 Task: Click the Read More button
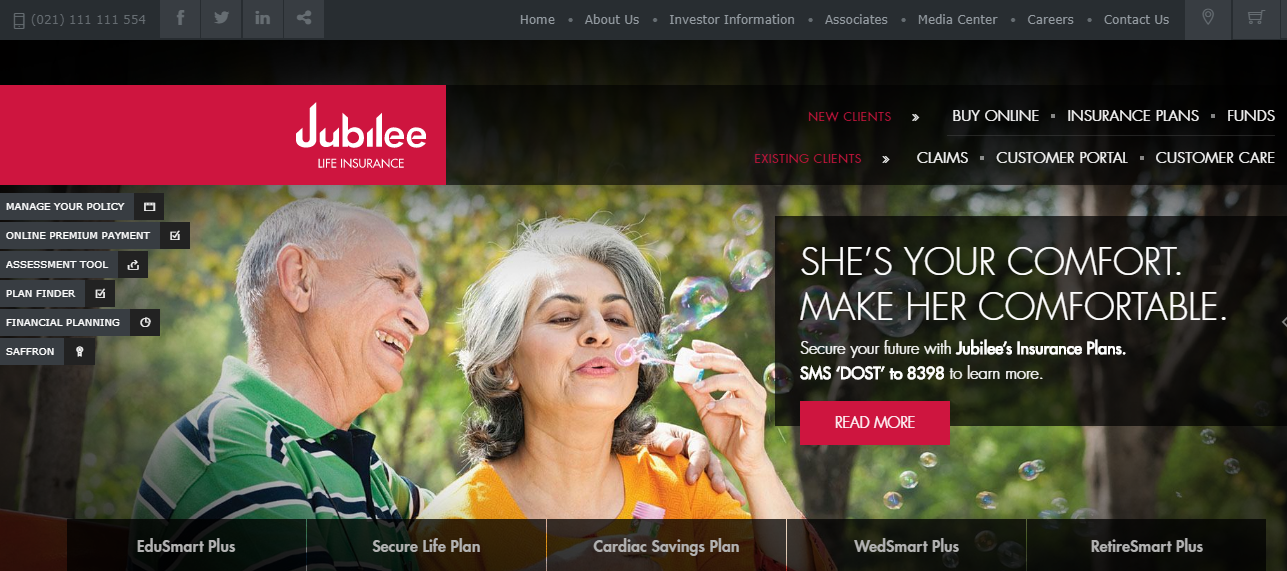coord(874,423)
